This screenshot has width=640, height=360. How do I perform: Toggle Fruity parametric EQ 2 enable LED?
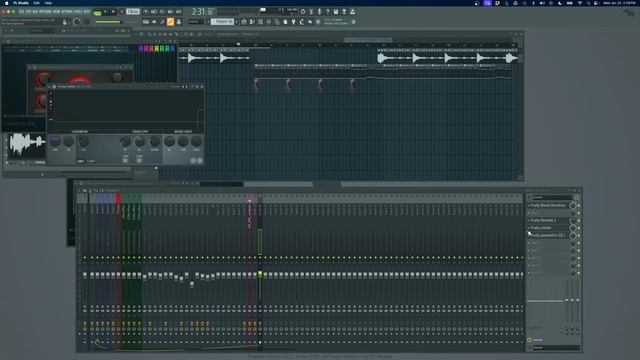(x=579, y=236)
